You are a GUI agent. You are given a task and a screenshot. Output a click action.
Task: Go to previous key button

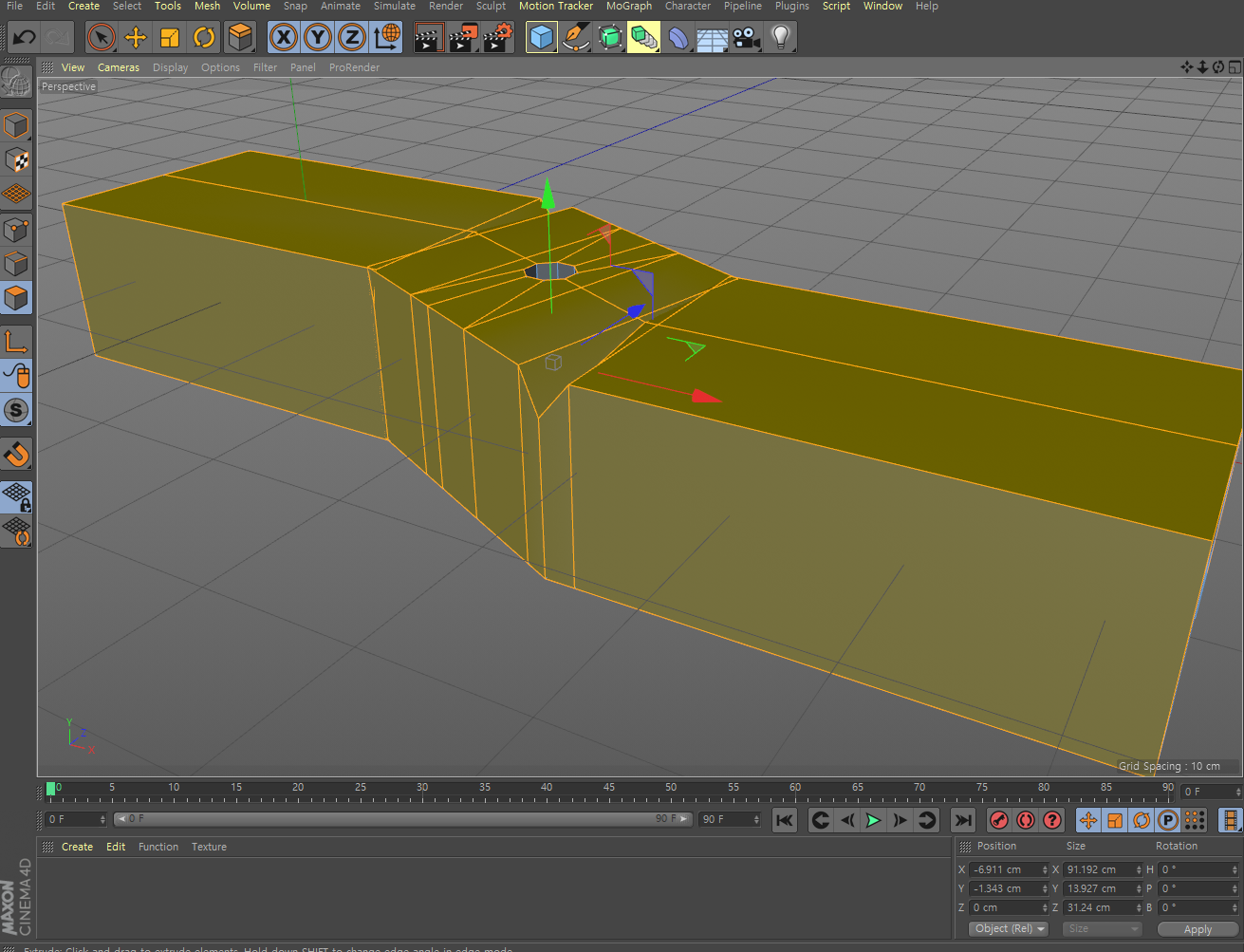click(821, 820)
